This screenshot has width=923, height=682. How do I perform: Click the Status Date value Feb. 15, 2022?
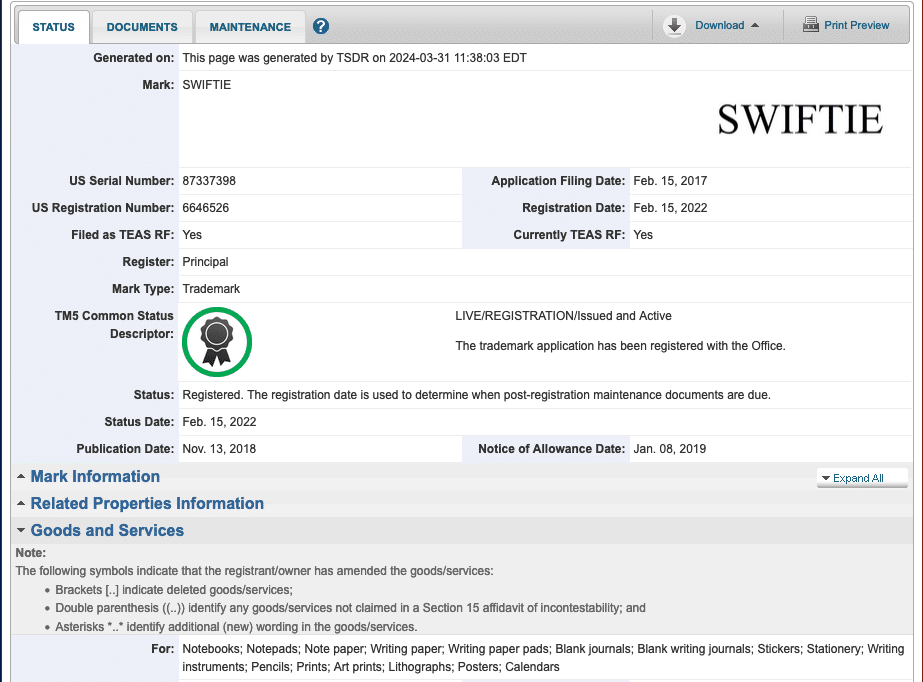(219, 422)
